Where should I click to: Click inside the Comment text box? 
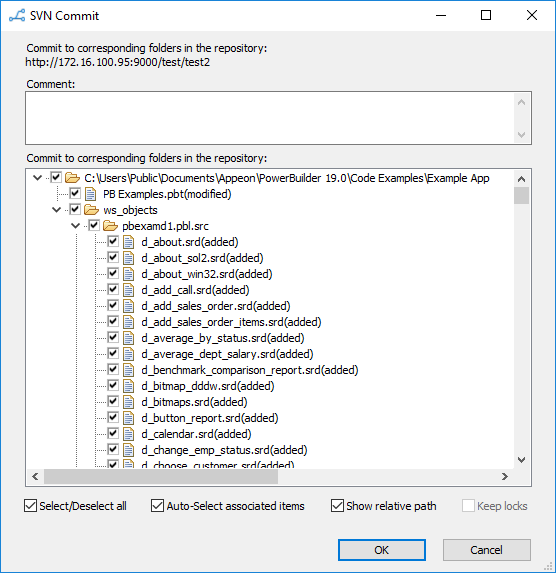click(270, 118)
